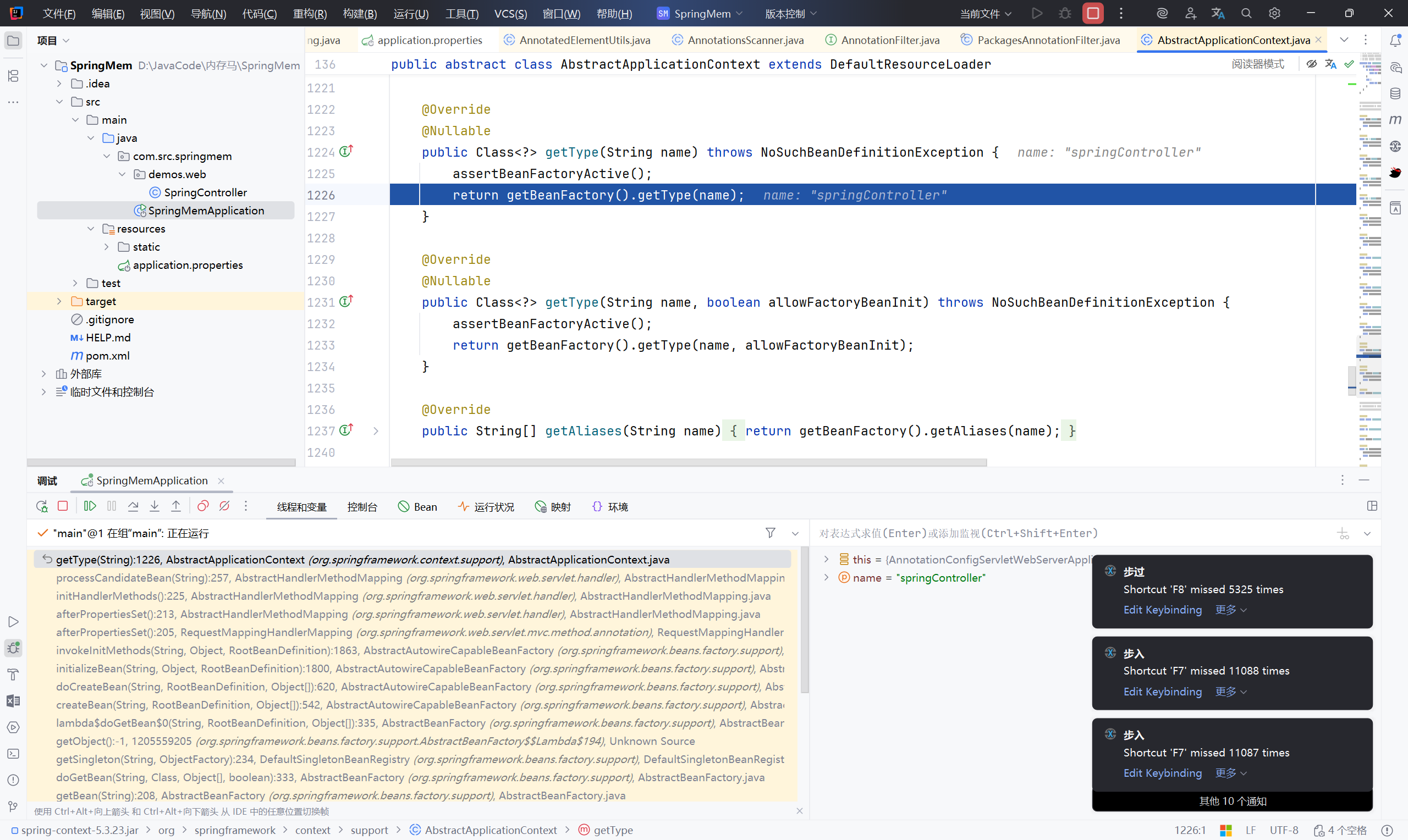This screenshot has width=1408, height=840.
Task: Toggle the stack frames filter icon
Action: (x=770, y=533)
